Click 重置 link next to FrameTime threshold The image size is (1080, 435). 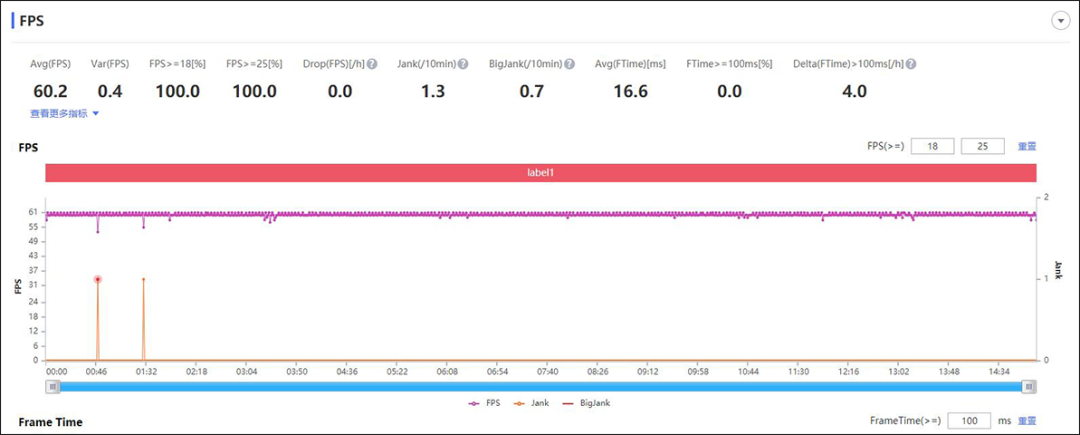click(x=1027, y=421)
